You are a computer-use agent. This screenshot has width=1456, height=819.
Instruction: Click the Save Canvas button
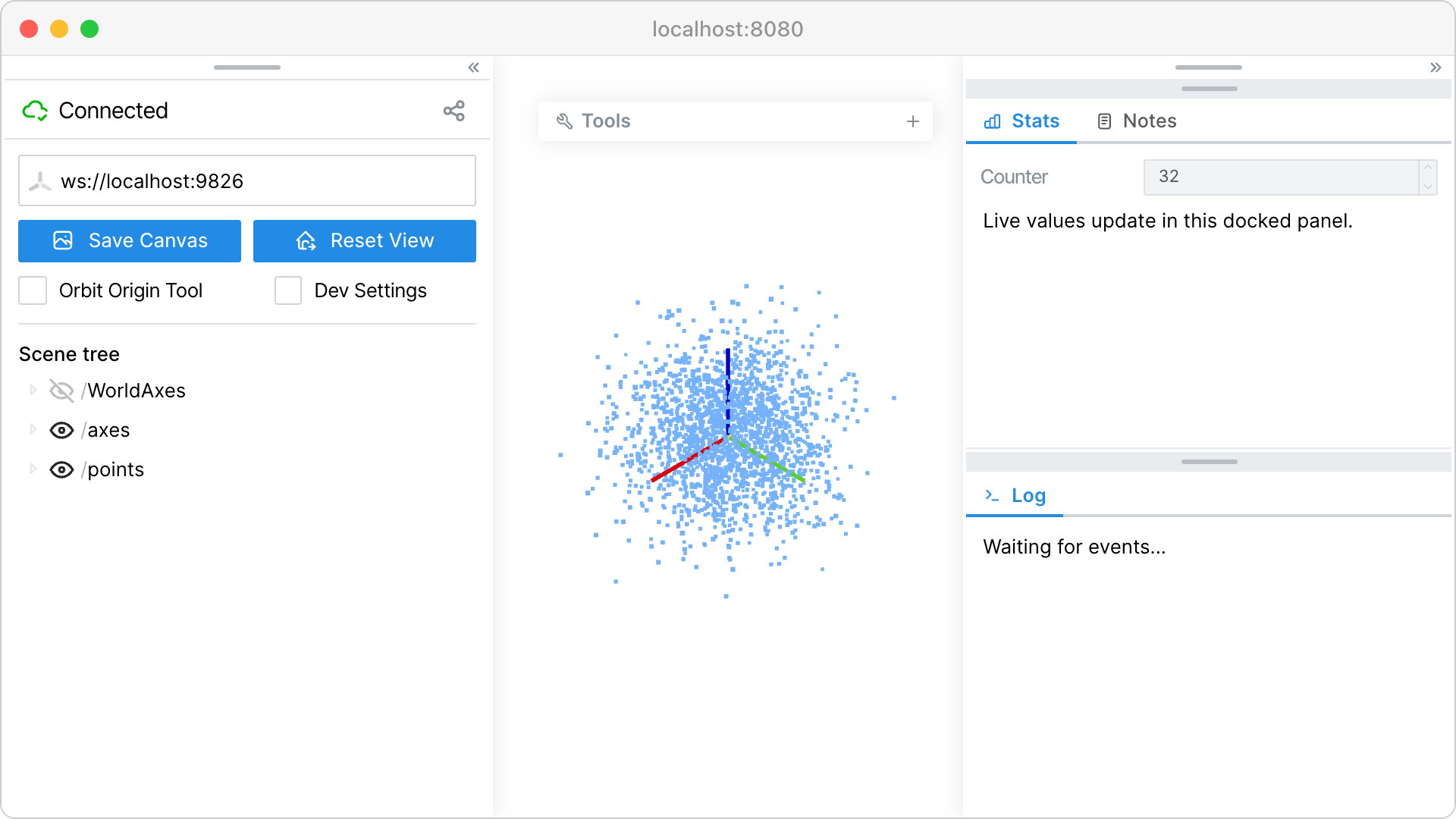[130, 241]
